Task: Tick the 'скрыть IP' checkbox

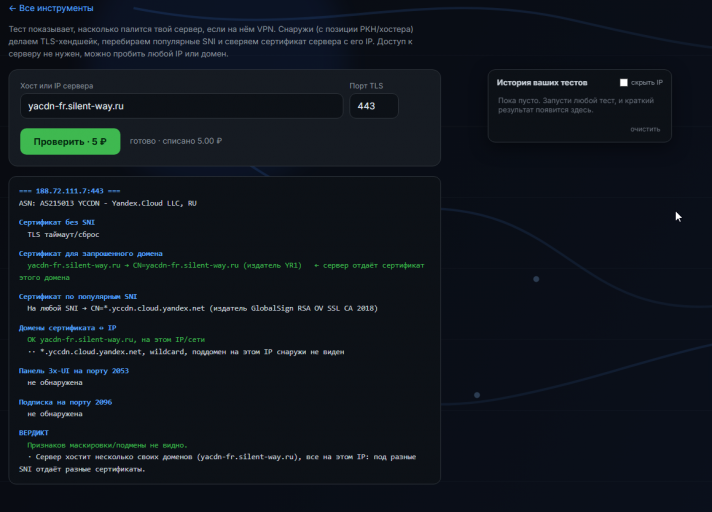Action: [623, 83]
